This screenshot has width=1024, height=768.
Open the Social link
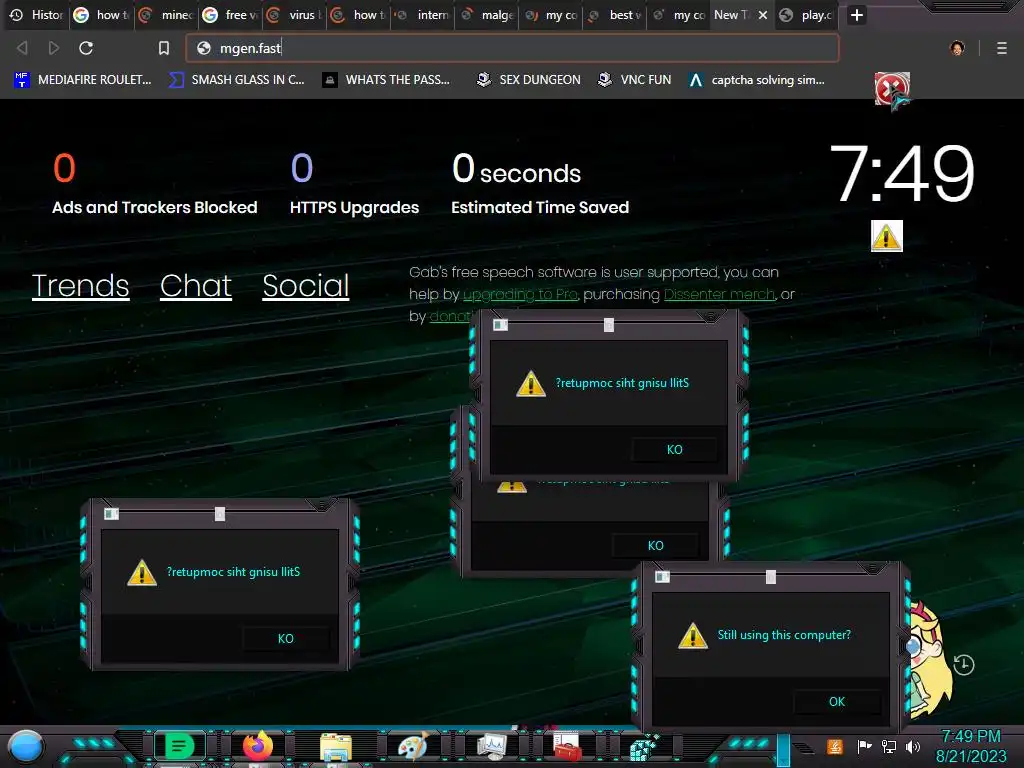click(x=306, y=286)
